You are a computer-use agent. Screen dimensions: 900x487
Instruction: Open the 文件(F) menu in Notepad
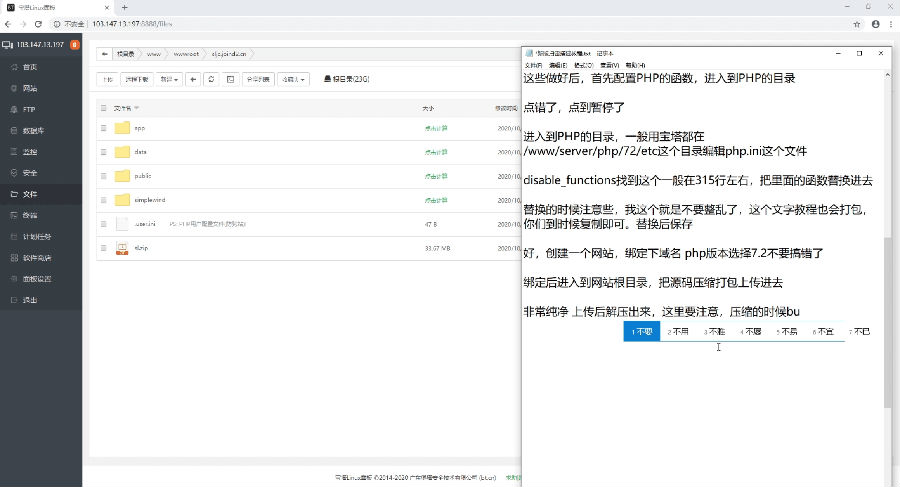[x=533, y=65]
